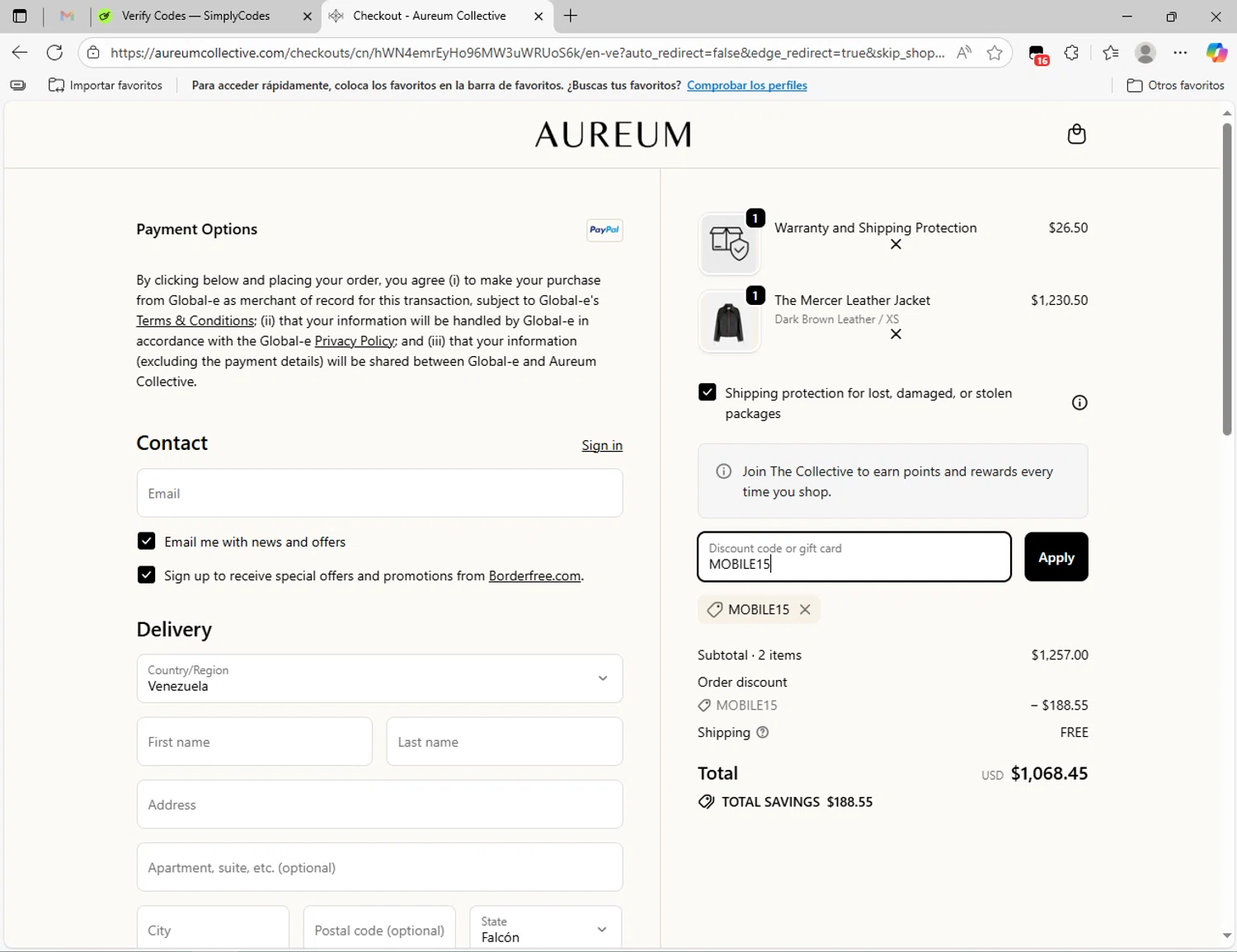The image size is (1237, 952).
Task: Click the Email input field
Action: [379, 493]
